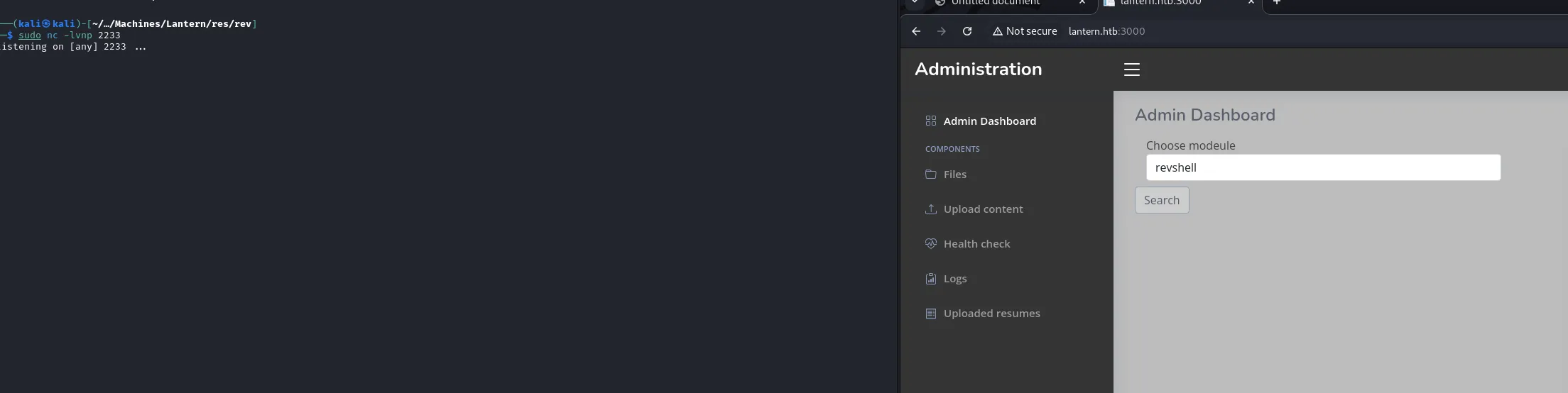Screen dimensions: 1568x393
Task: Click the lantern.htb:3000 address bar
Action: tap(1106, 31)
